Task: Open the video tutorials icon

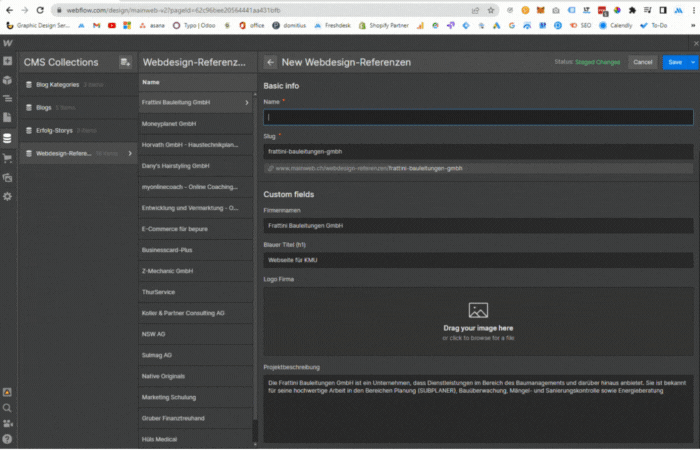Action: (8, 423)
